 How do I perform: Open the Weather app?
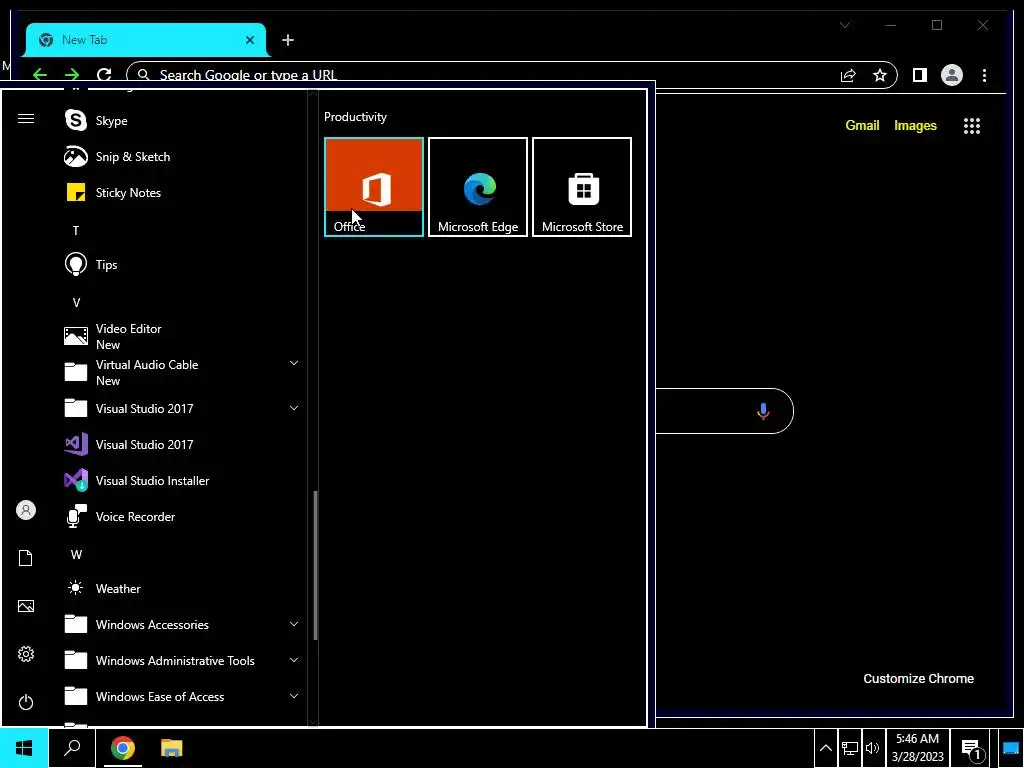pyautogui.click(x=182, y=588)
